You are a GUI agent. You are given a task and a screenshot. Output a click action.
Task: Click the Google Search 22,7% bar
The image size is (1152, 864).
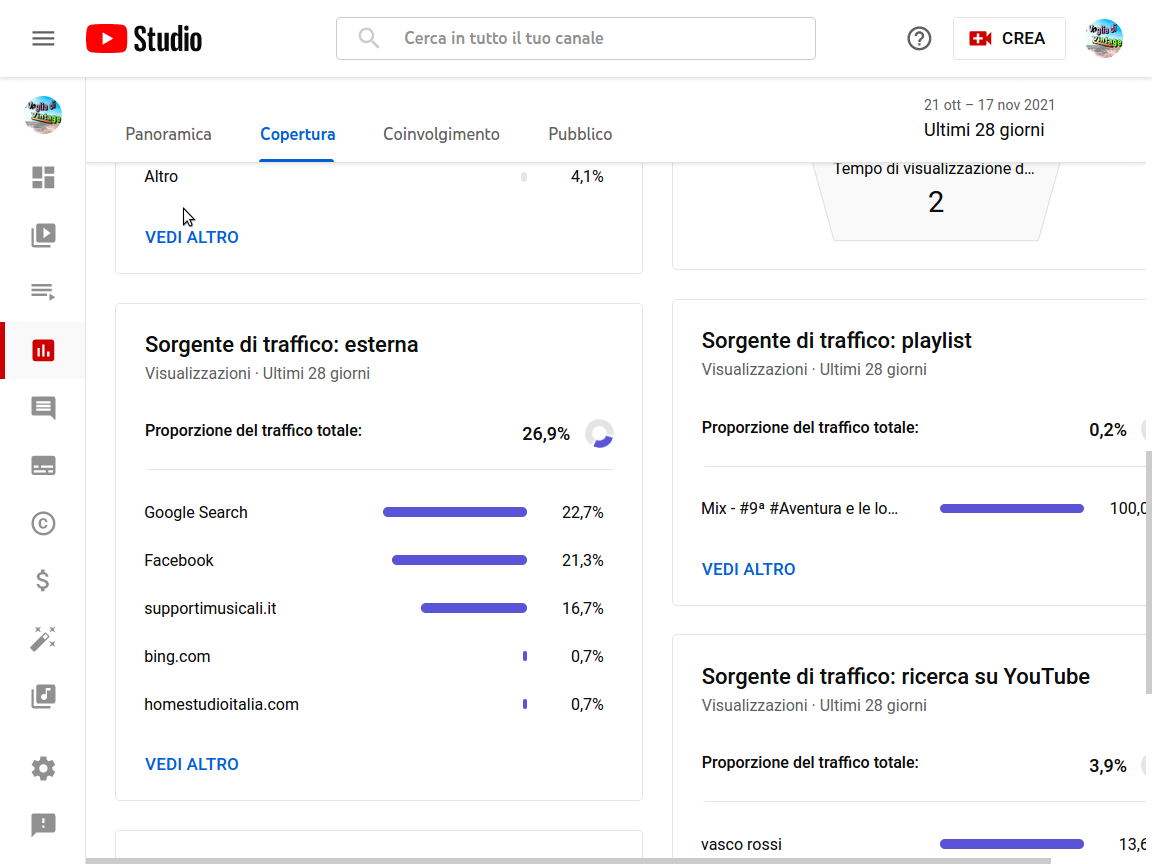[455, 512]
